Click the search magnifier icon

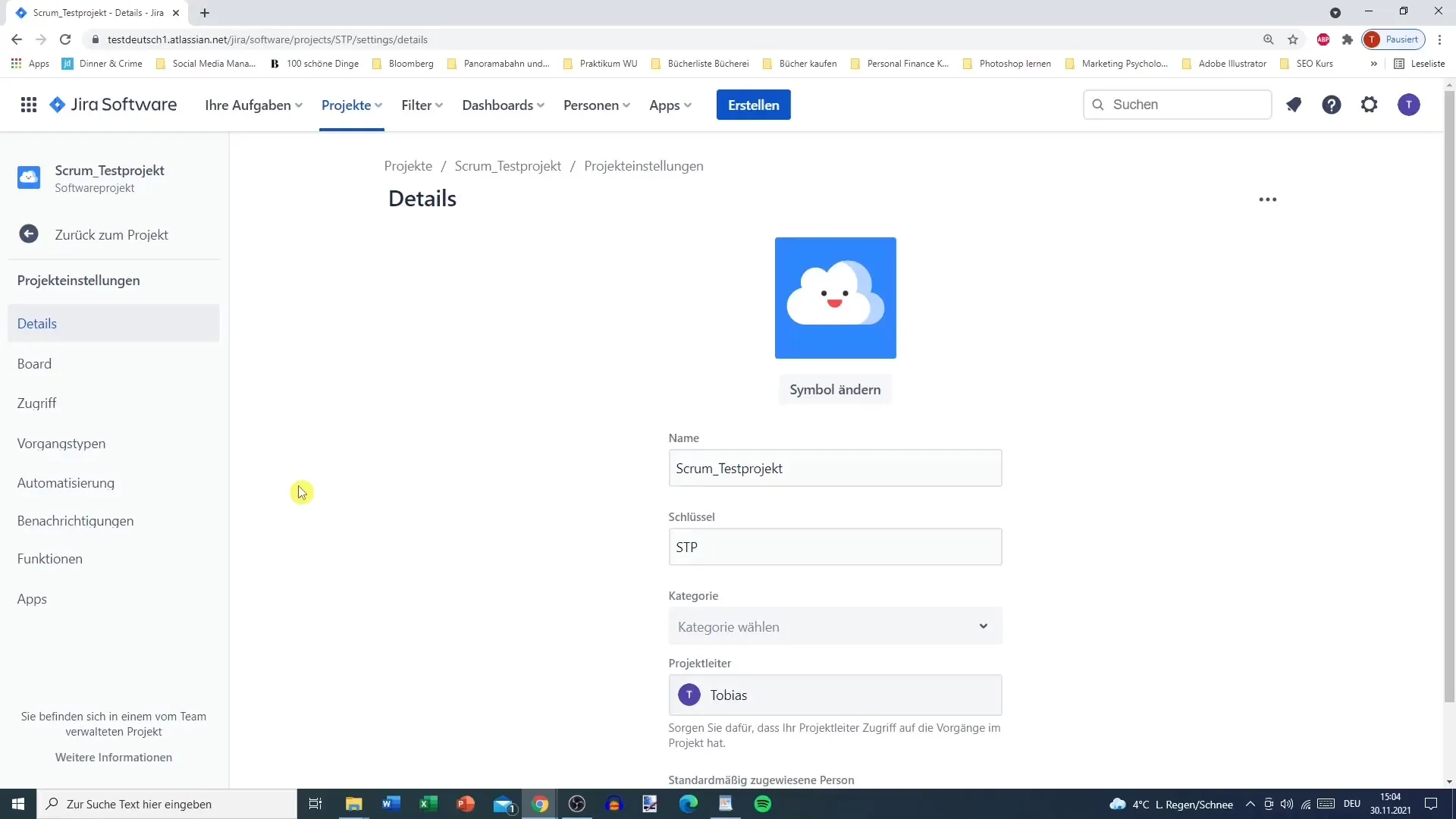pos(1099,104)
